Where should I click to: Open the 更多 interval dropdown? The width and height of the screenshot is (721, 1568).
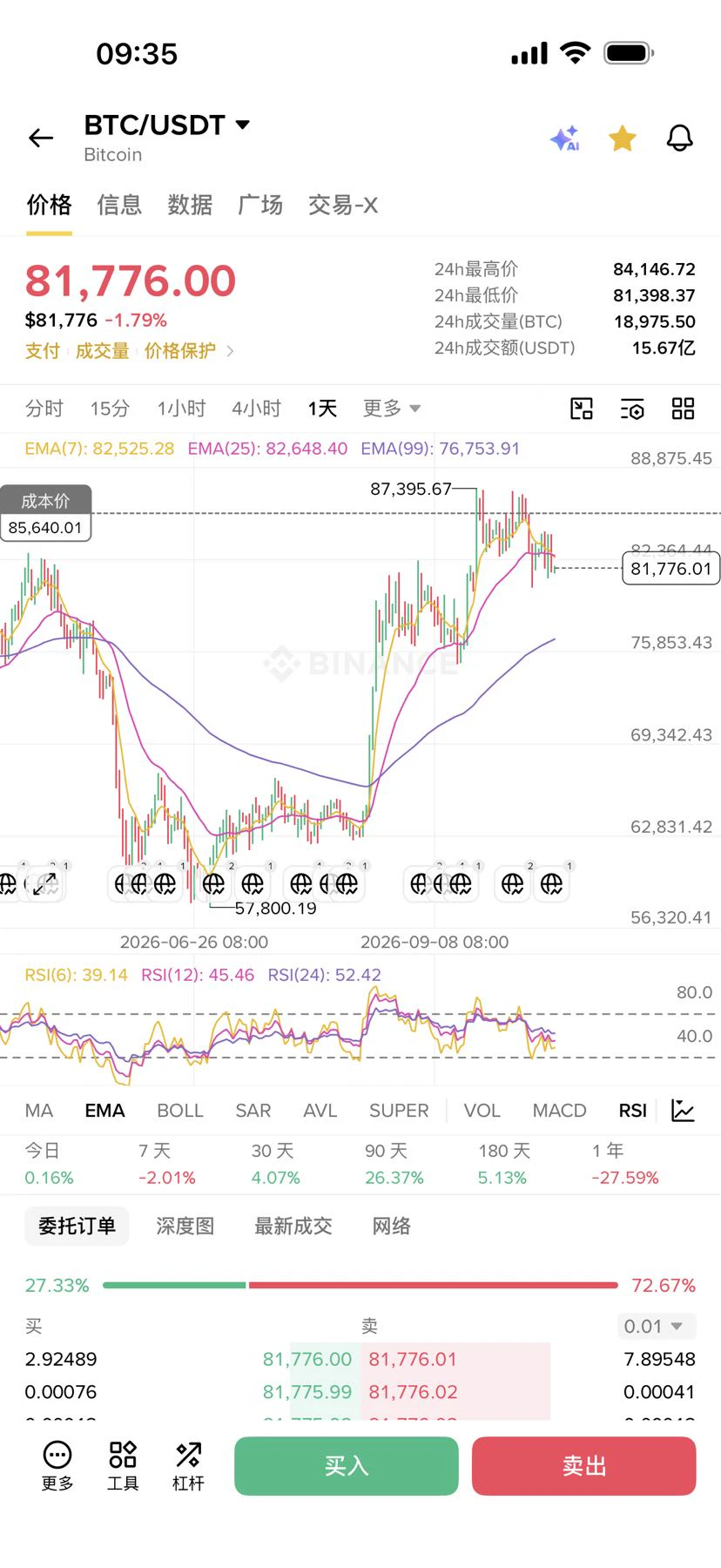[392, 408]
